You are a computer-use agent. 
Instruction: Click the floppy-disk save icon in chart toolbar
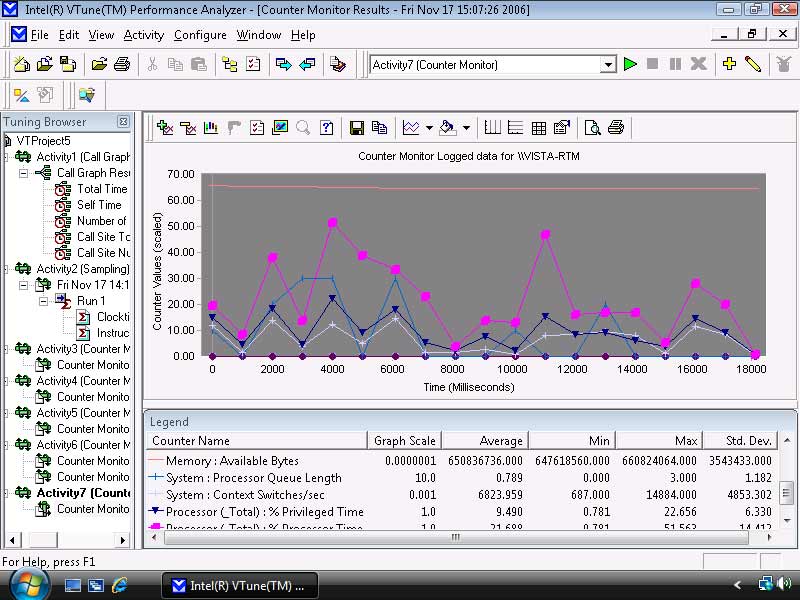point(357,128)
